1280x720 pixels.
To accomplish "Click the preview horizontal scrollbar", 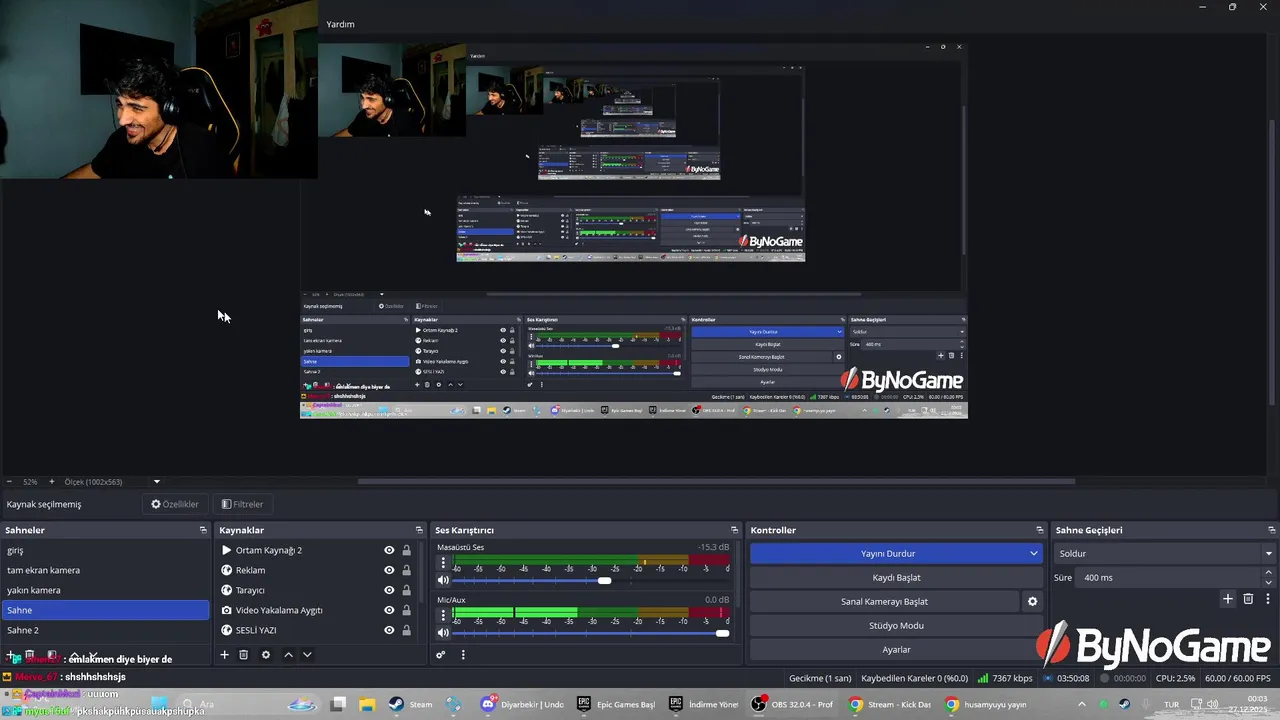I will tap(716, 481).
